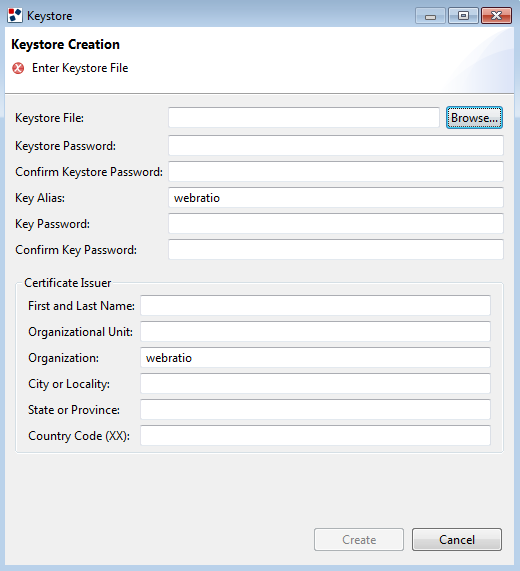
Task: Open file chooser with the Browse button
Action: click(474, 118)
